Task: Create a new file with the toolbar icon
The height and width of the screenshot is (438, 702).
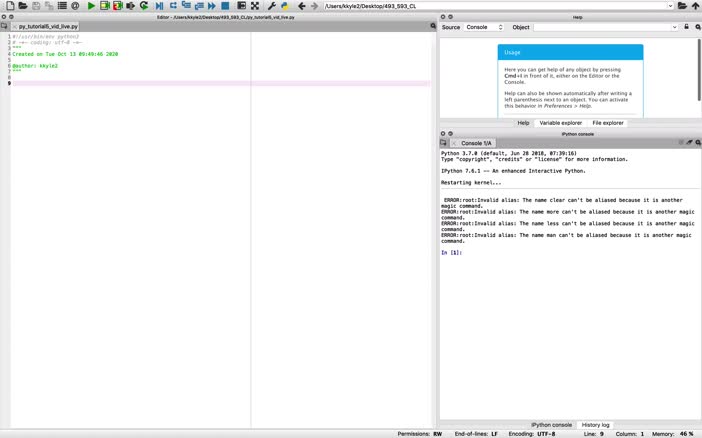Action: tap(10, 6)
